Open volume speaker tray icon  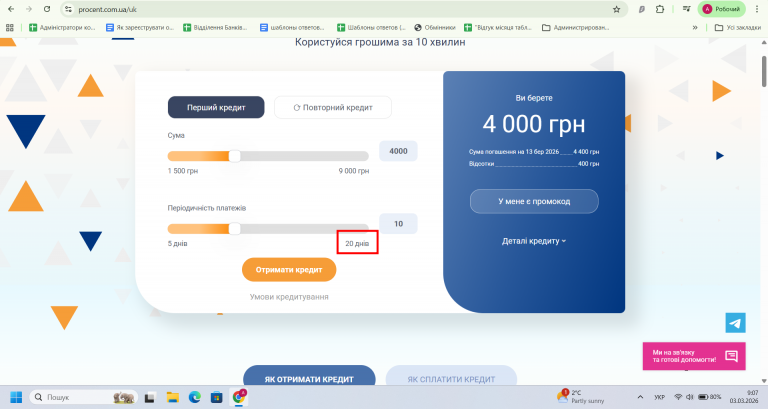click(690, 397)
